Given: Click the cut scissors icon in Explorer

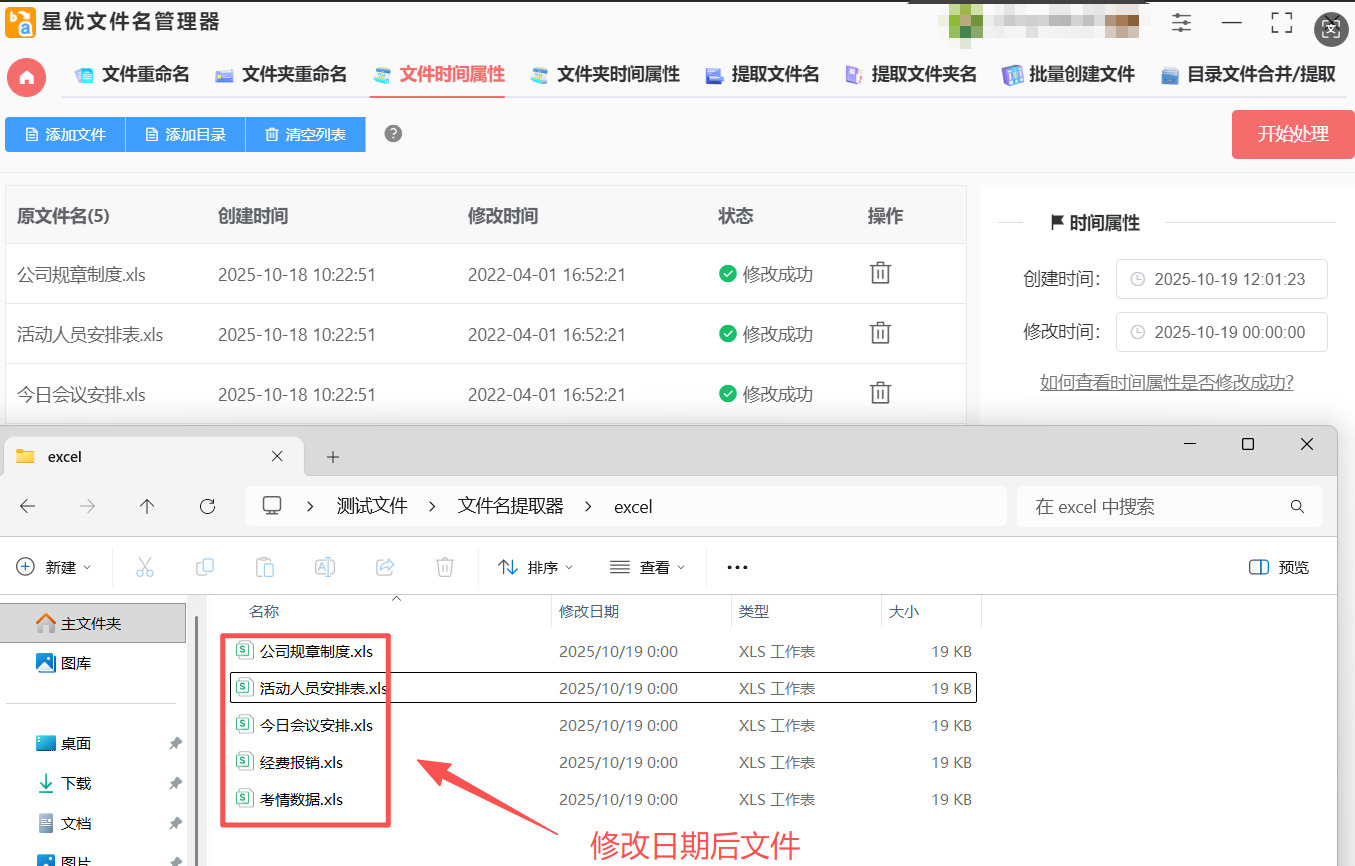Looking at the screenshot, I should [x=145, y=567].
